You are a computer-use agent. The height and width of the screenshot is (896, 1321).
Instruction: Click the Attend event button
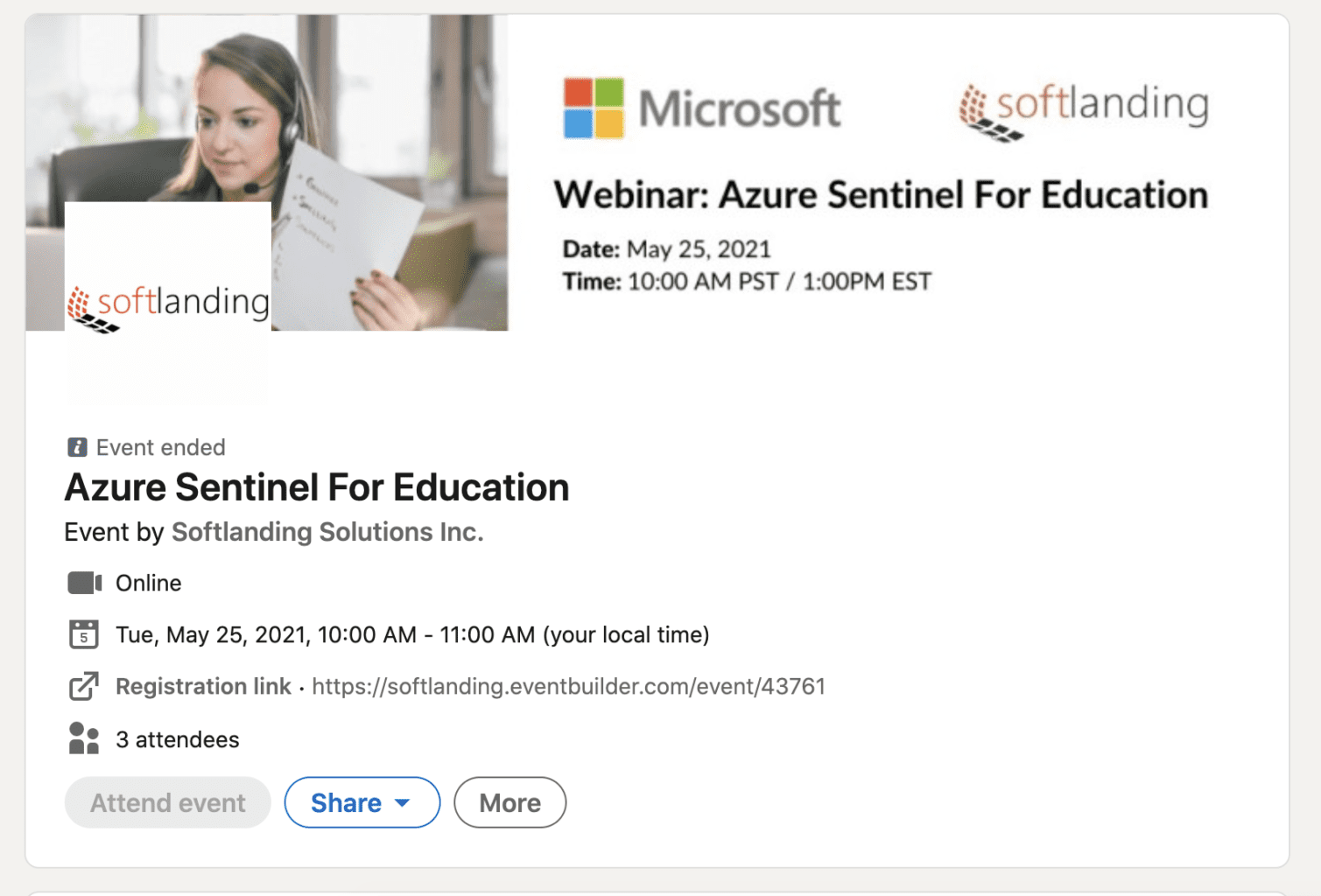click(167, 802)
